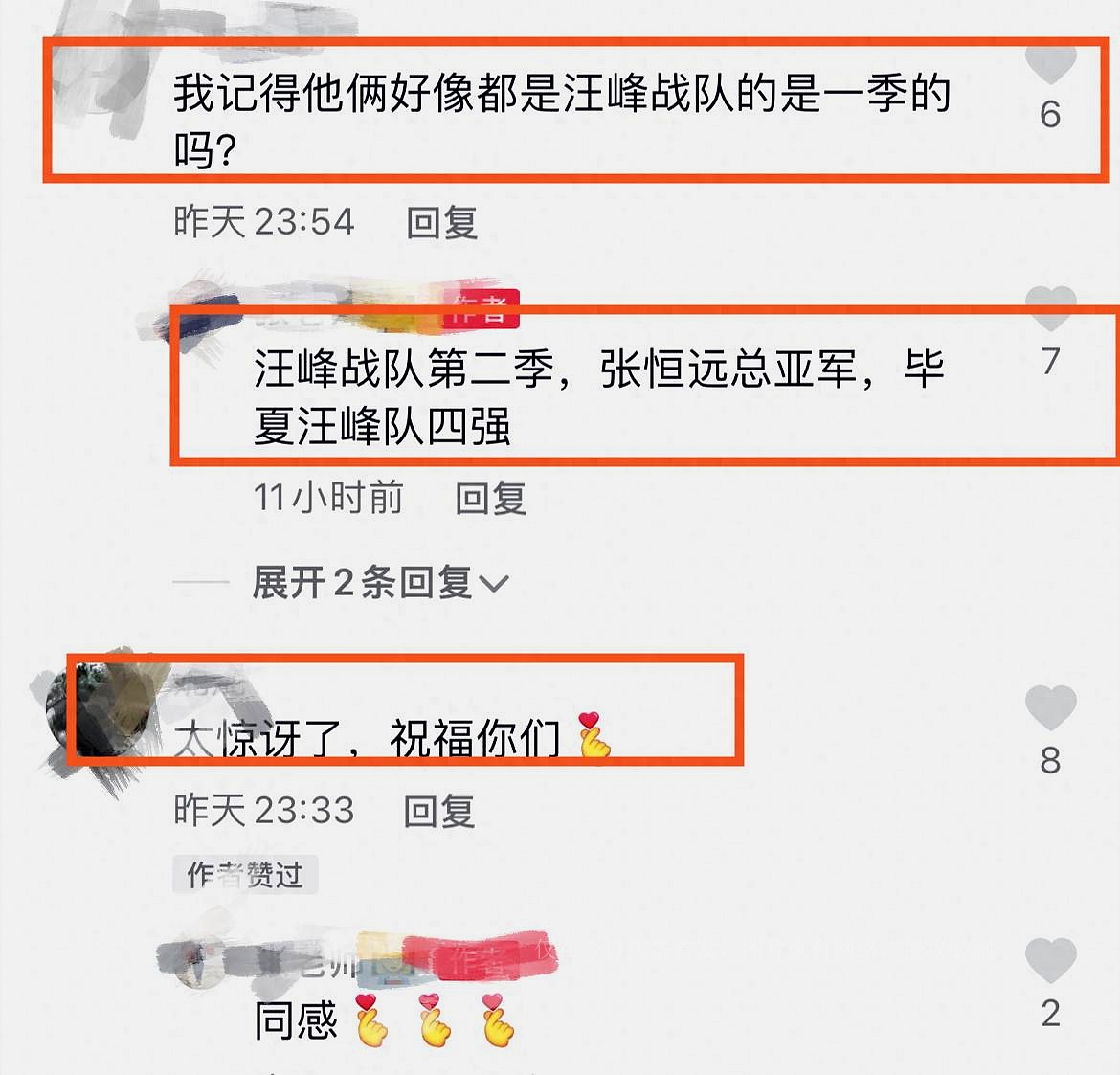
Task: Click the chevron next to 展开2条回复
Action: [x=494, y=584]
